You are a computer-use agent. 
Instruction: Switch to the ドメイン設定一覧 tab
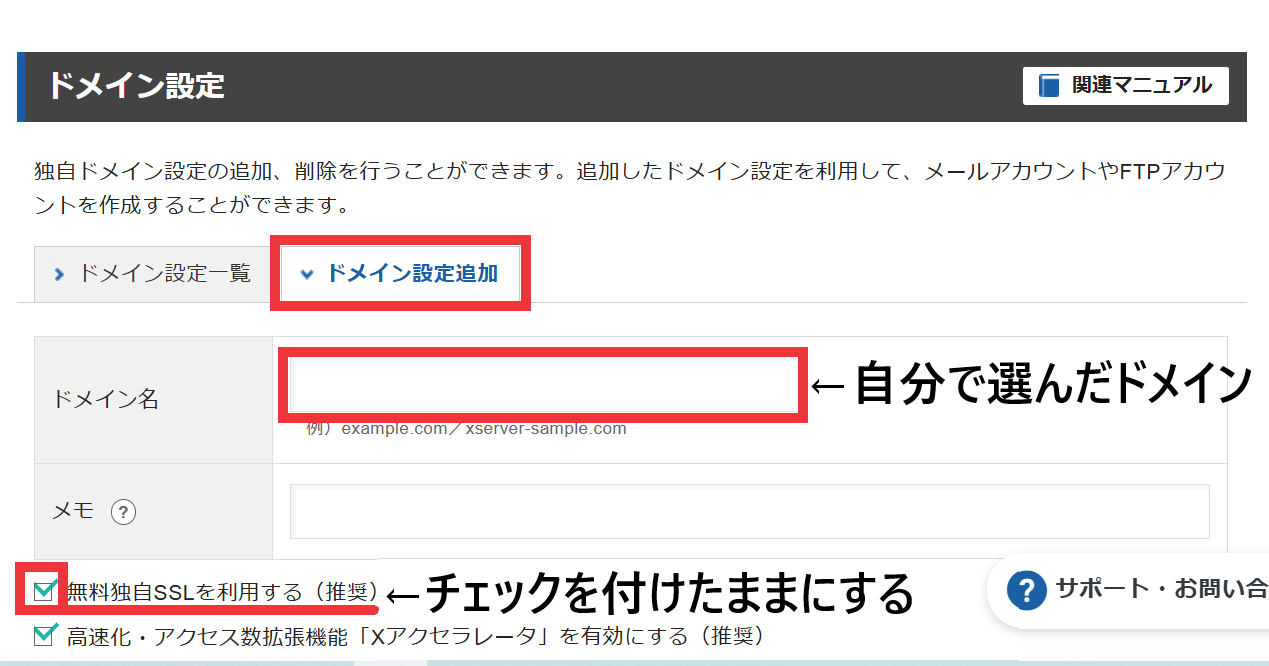click(153, 273)
